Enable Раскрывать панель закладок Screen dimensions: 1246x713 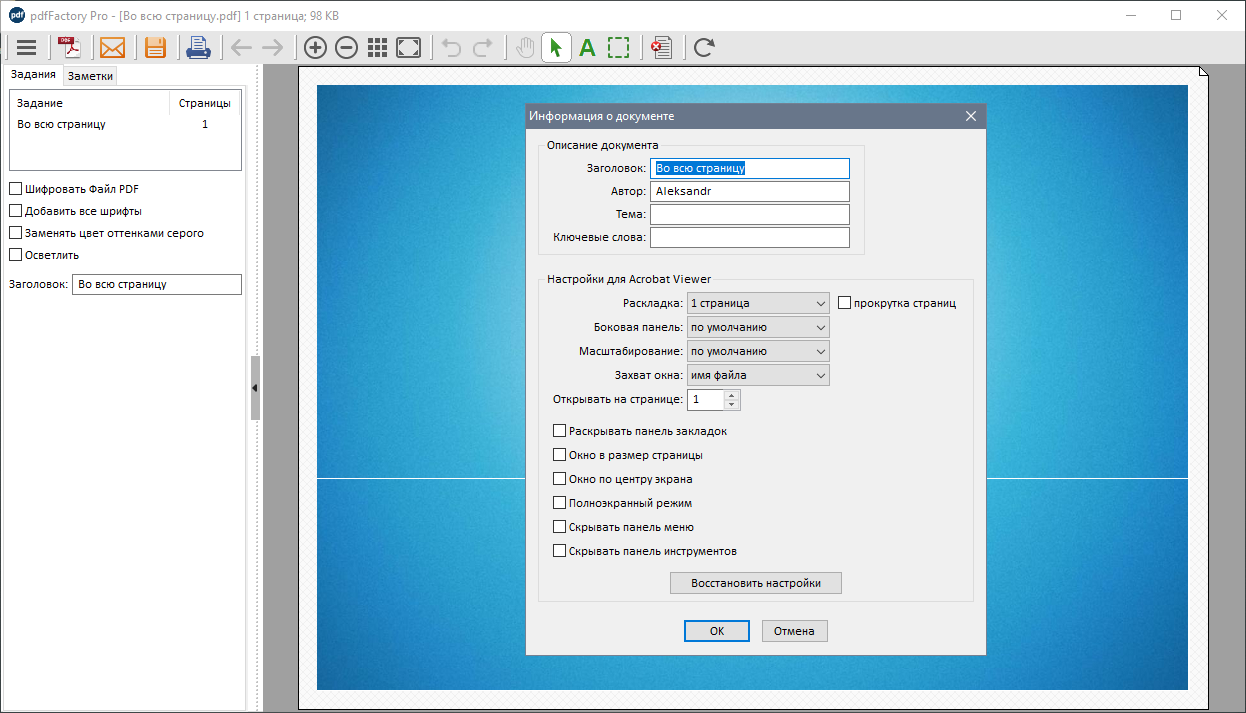click(559, 431)
